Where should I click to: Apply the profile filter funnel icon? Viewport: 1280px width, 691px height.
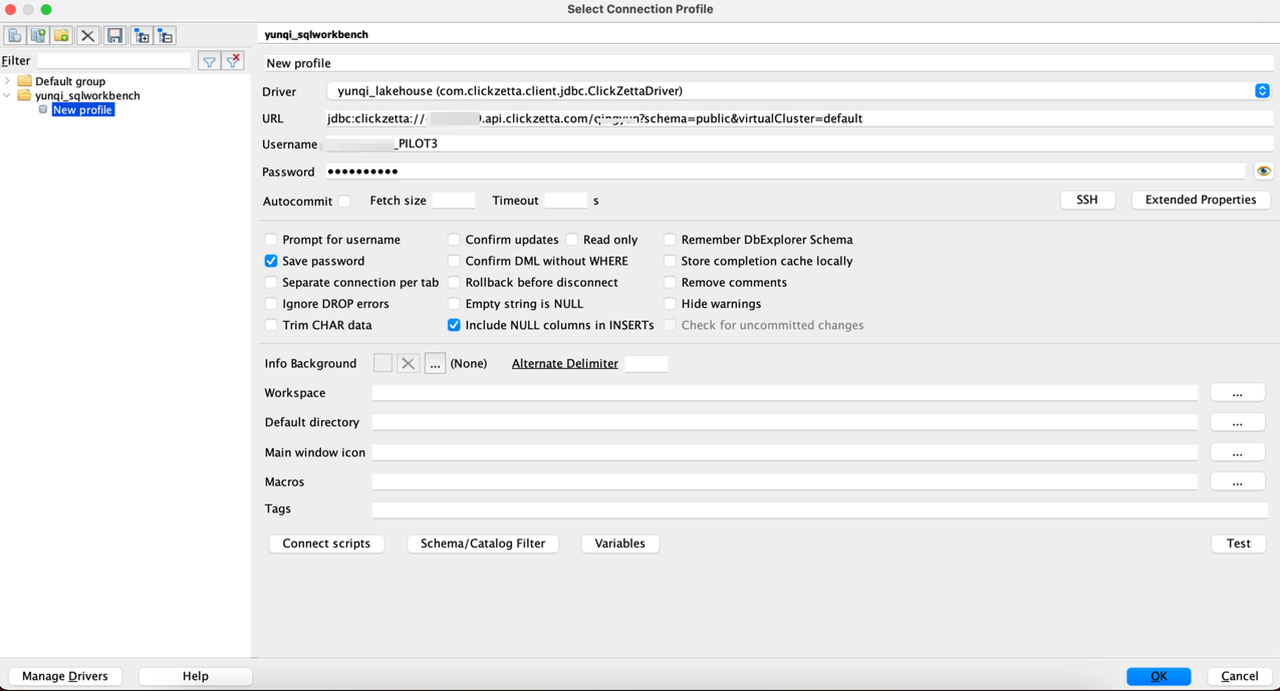pyautogui.click(x=209, y=62)
